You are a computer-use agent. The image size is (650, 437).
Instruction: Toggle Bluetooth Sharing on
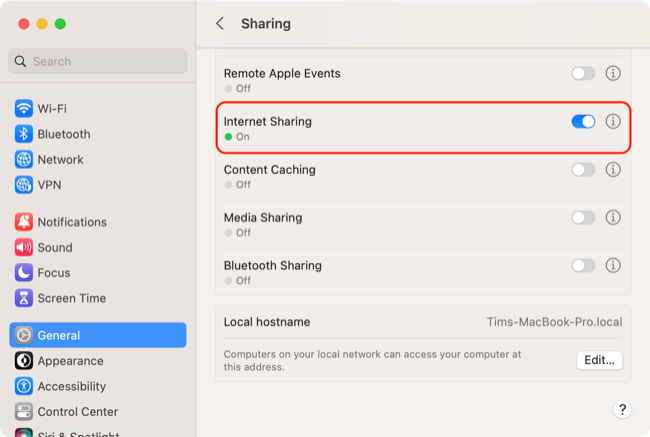click(583, 266)
